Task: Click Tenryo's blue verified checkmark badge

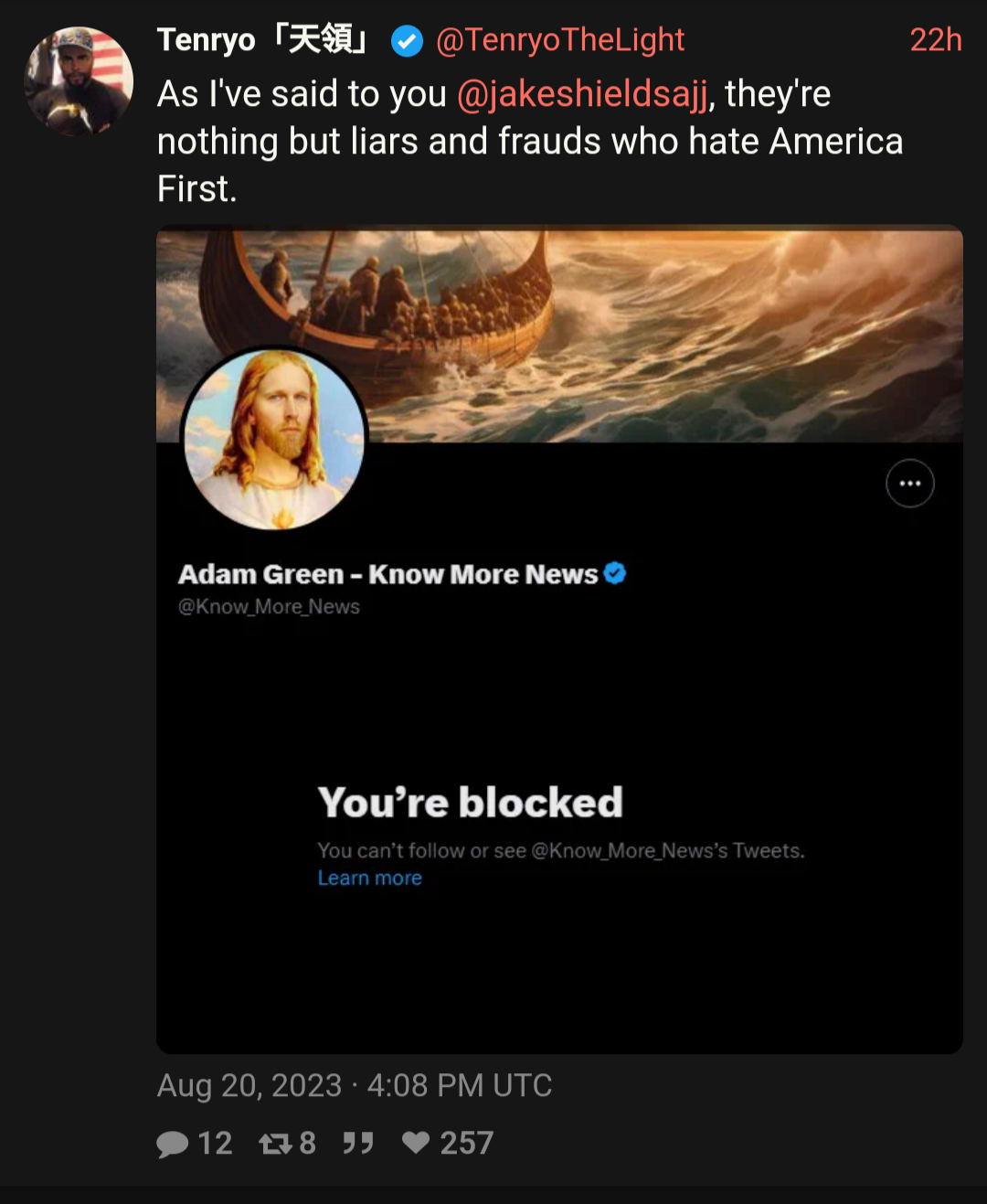Action: [407, 41]
